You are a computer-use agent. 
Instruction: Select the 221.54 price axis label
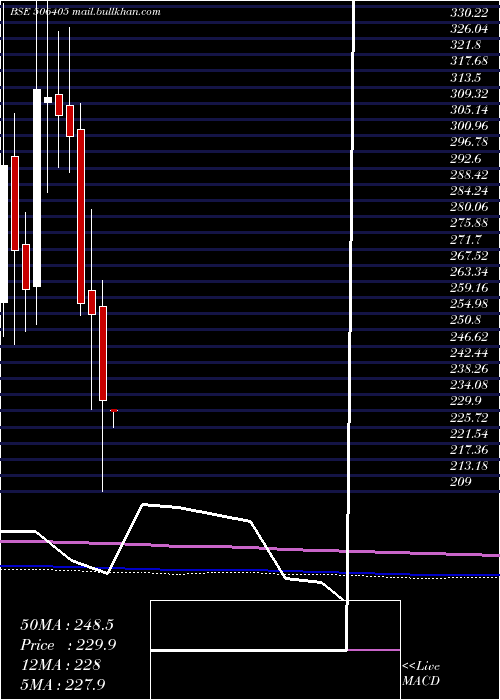click(469, 433)
